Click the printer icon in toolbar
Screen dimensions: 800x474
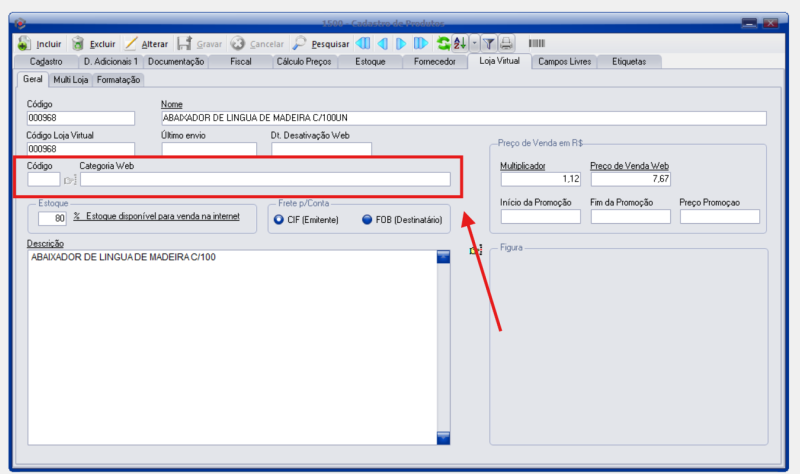(x=507, y=44)
